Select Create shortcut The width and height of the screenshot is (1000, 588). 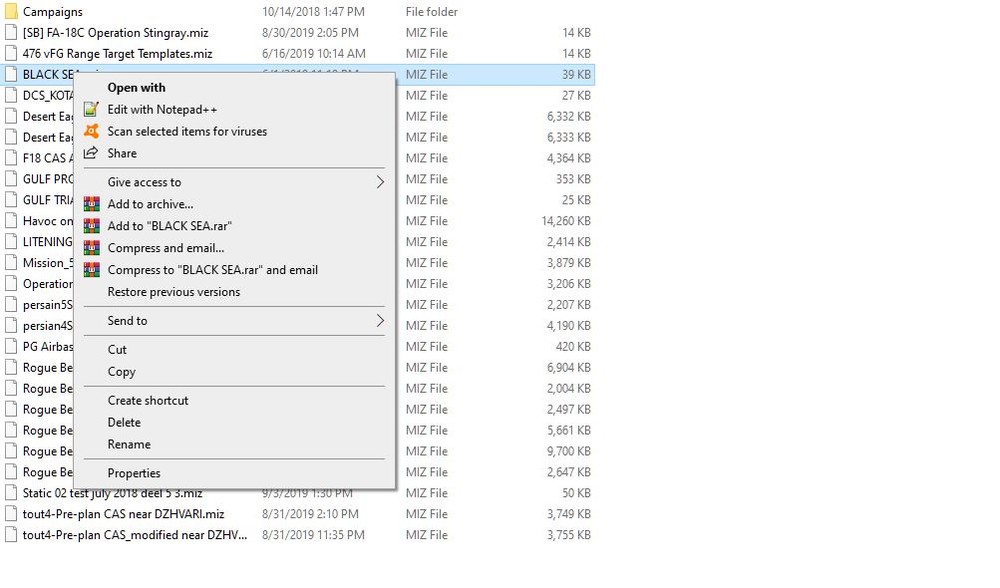pyautogui.click(x=147, y=401)
